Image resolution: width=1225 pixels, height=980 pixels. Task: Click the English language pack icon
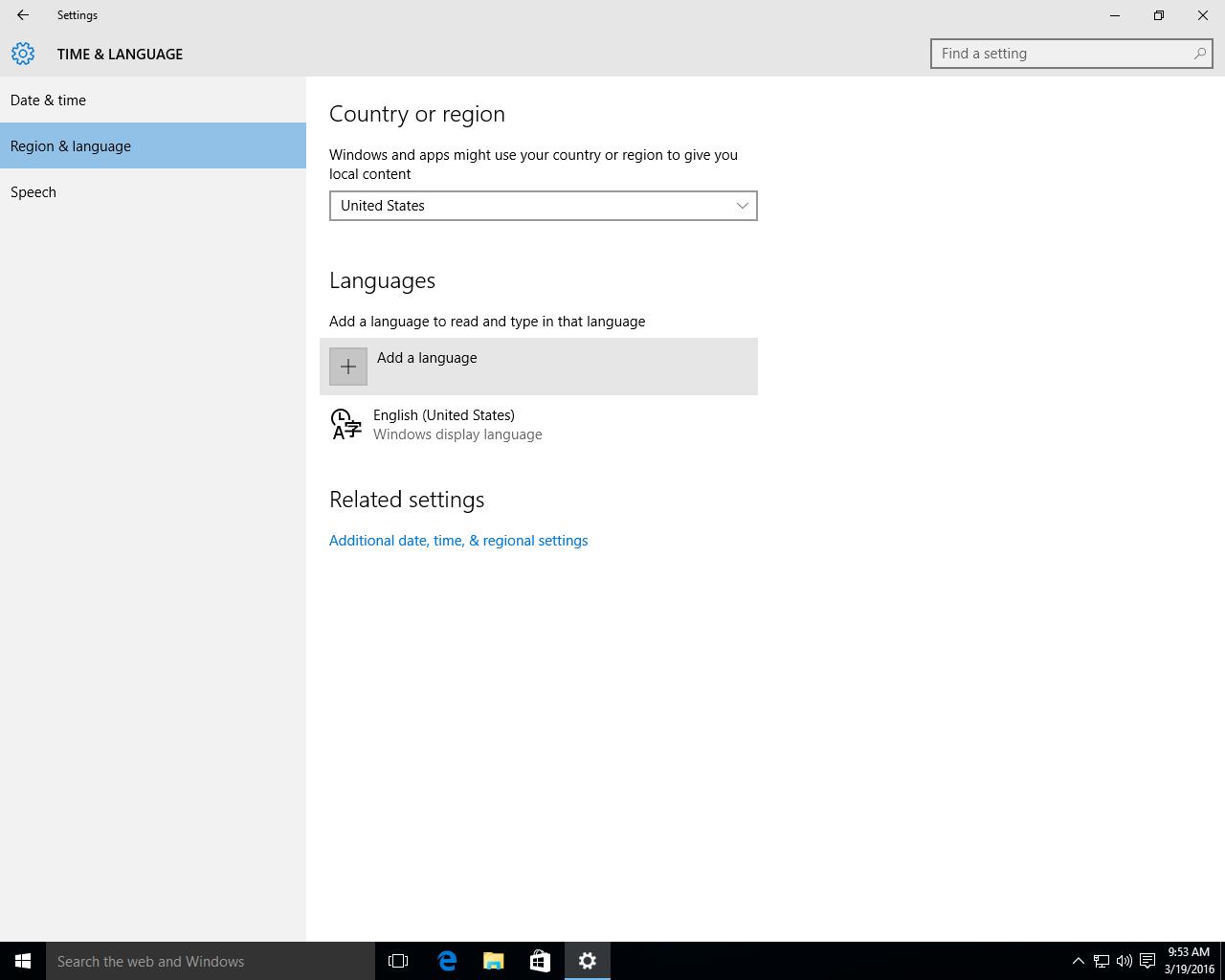click(345, 424)
